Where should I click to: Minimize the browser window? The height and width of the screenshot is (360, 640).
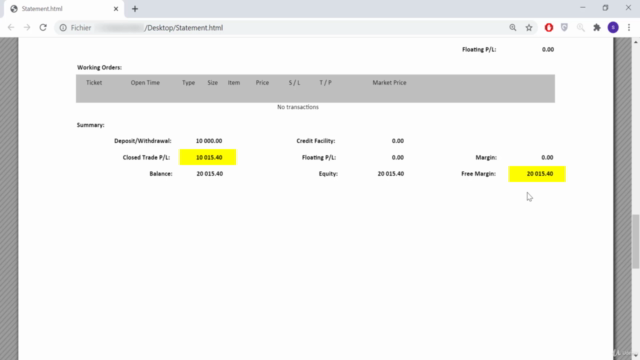582,8
